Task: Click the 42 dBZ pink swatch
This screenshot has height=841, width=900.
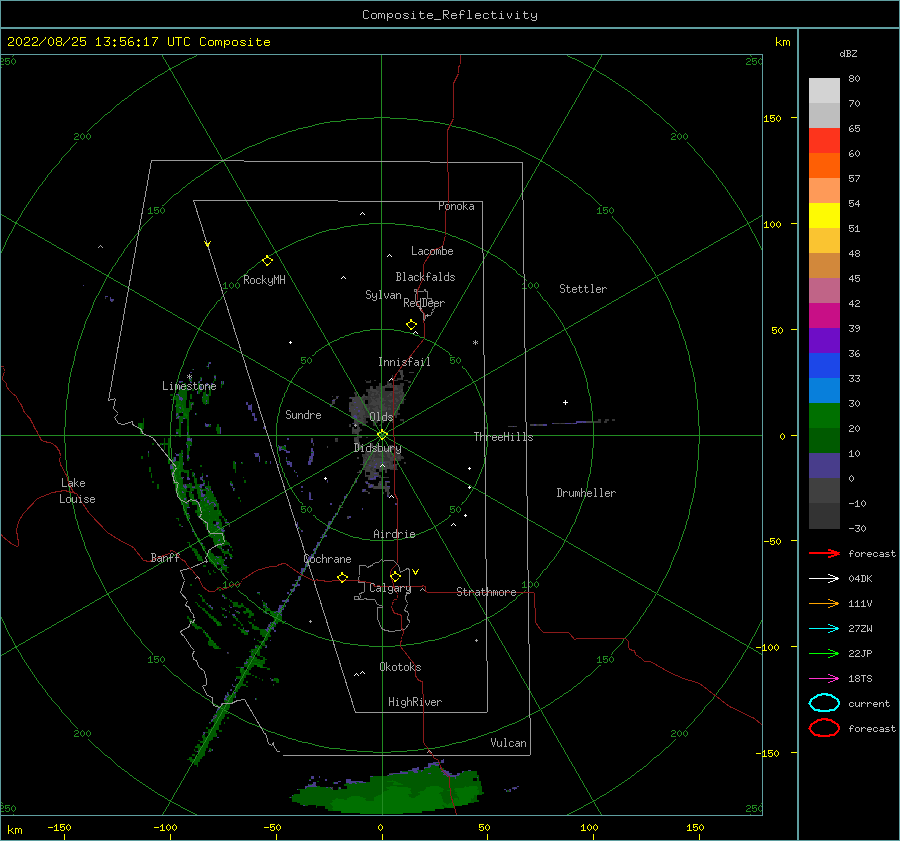Action: [824, 290]
